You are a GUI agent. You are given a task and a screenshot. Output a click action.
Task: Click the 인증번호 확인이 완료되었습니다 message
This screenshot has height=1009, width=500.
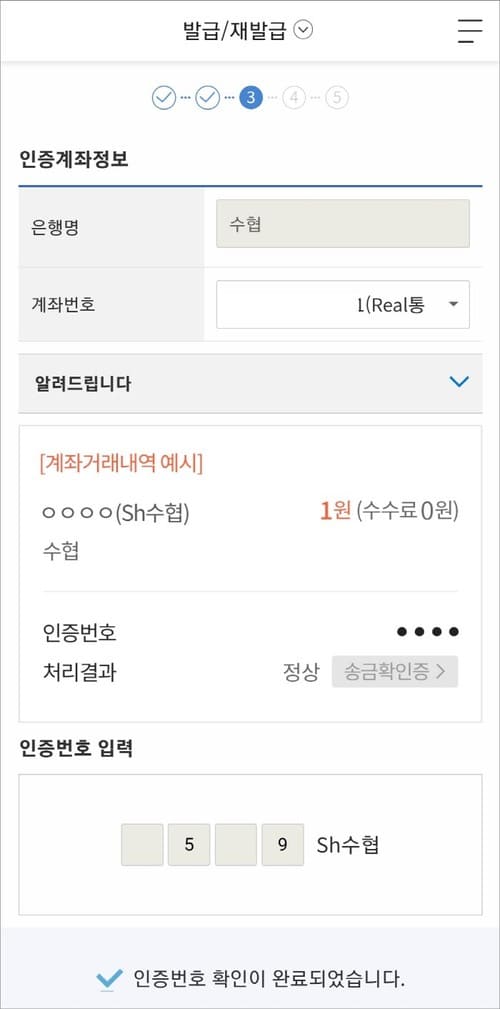[x=269, y=979]
